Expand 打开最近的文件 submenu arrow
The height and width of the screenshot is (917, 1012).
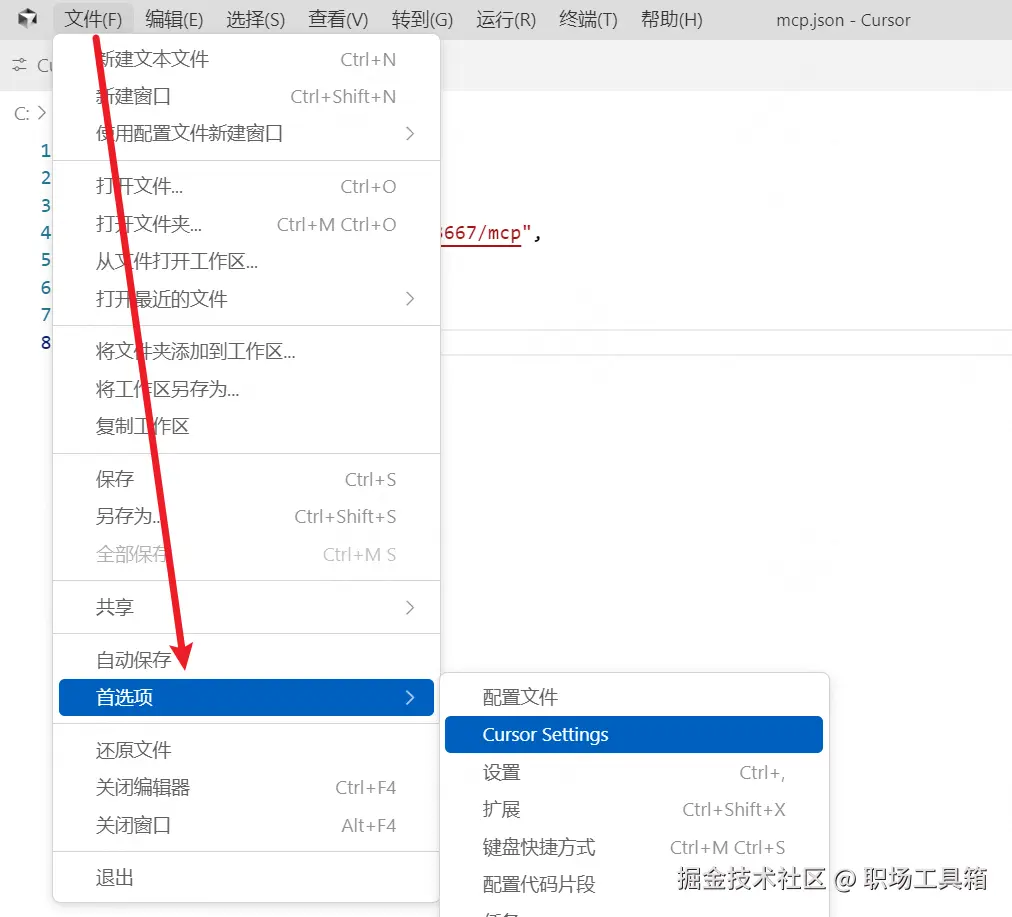(x=410, y=299)
